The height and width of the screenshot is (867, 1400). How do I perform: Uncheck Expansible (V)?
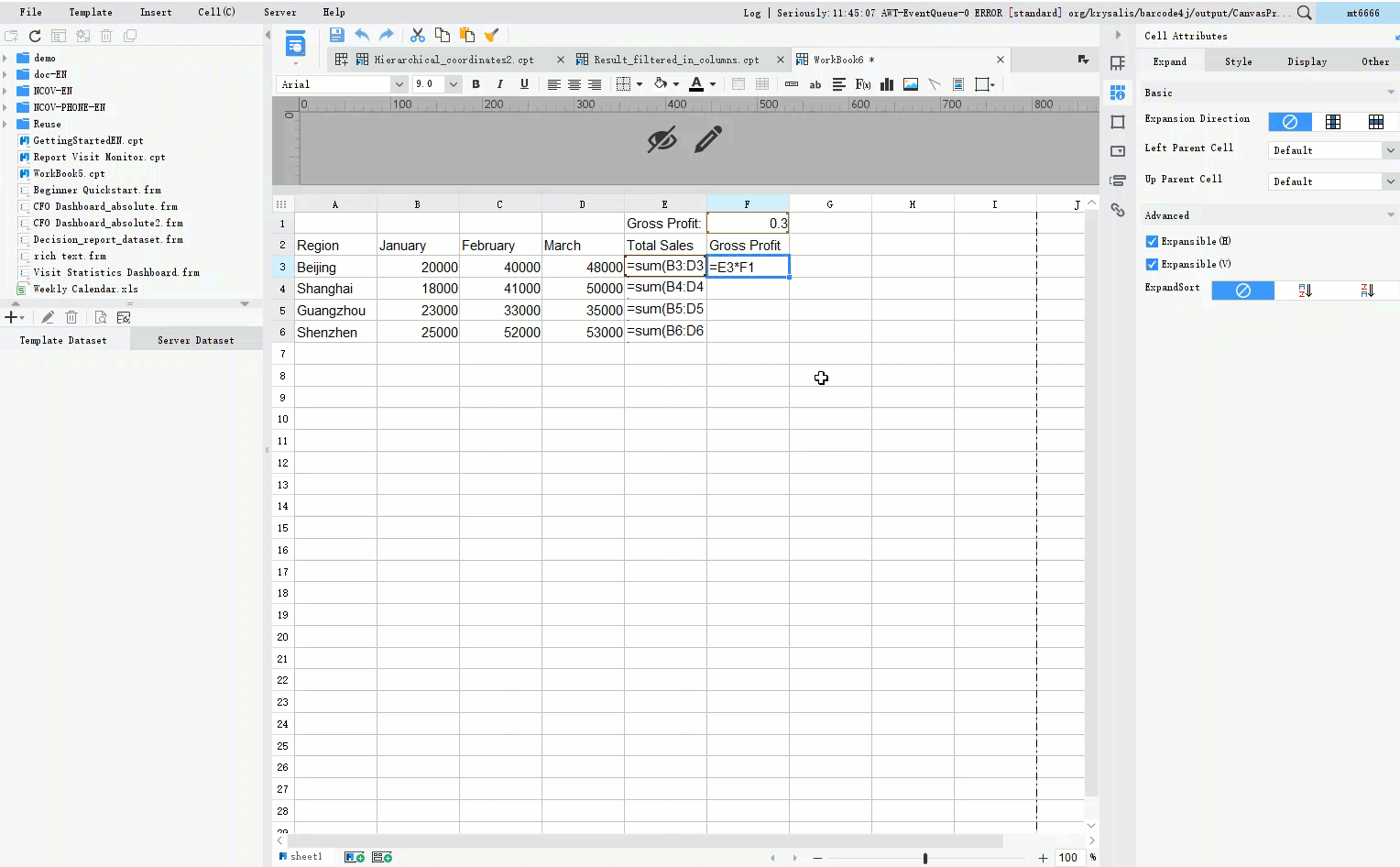coord(1152,263)
